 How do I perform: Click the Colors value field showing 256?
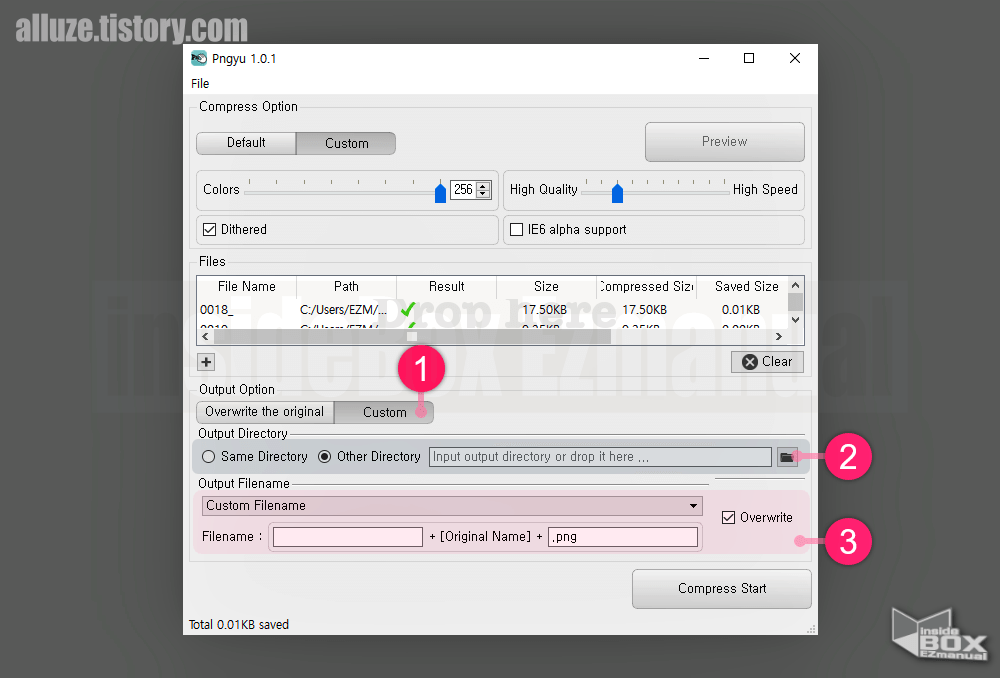pyautogui.click(x=463, y=189)
